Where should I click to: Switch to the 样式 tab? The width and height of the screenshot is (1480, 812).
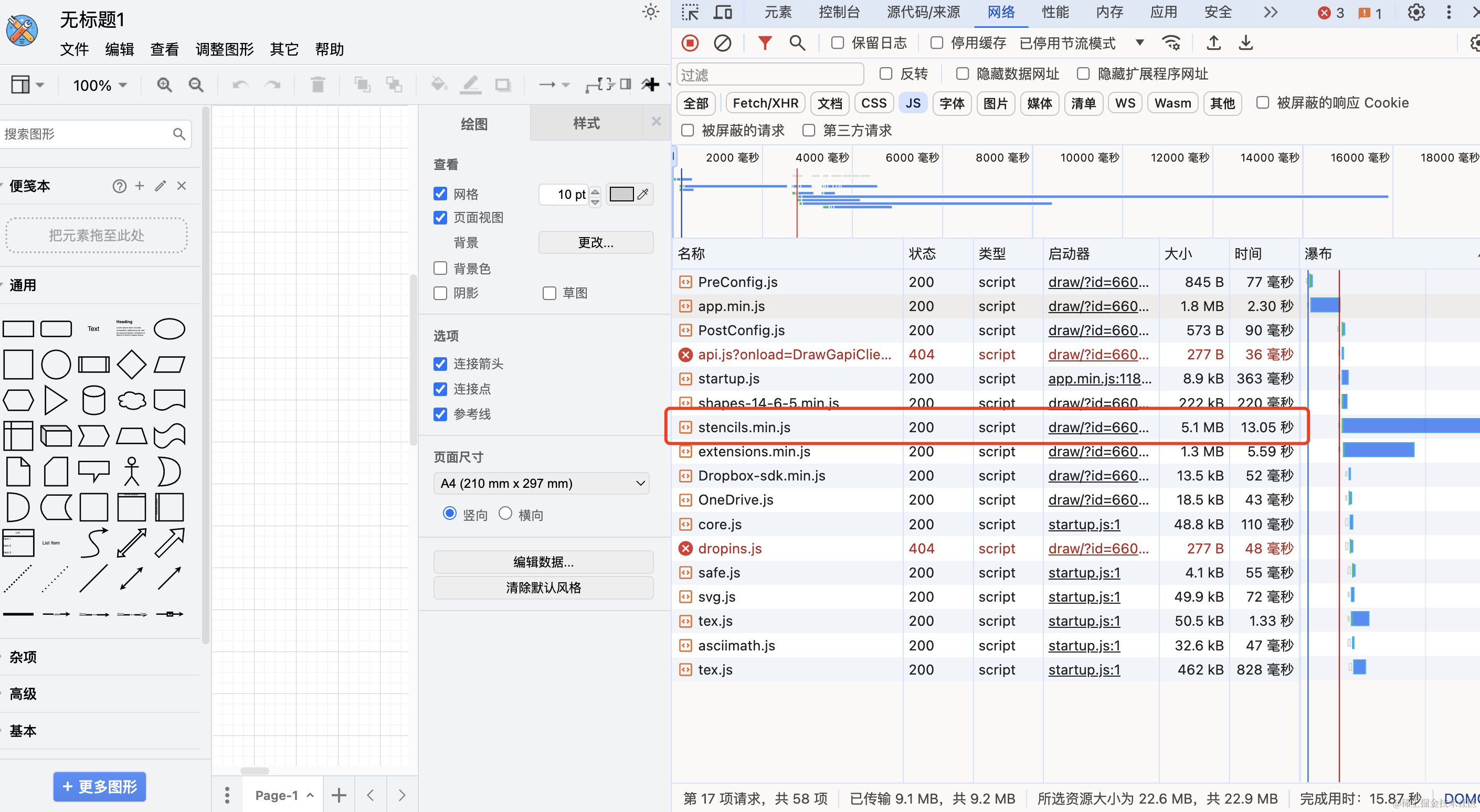pyautogui.click(x=586, y=123)
